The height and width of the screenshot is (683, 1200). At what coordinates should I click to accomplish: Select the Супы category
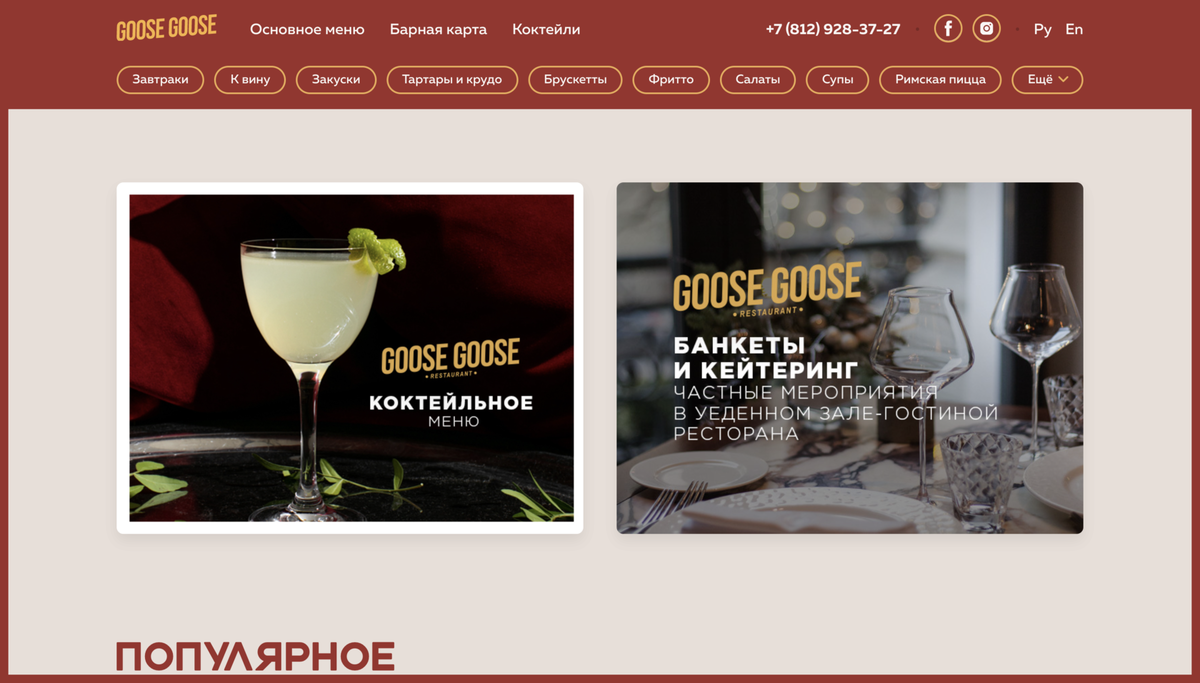click(837, 79)
